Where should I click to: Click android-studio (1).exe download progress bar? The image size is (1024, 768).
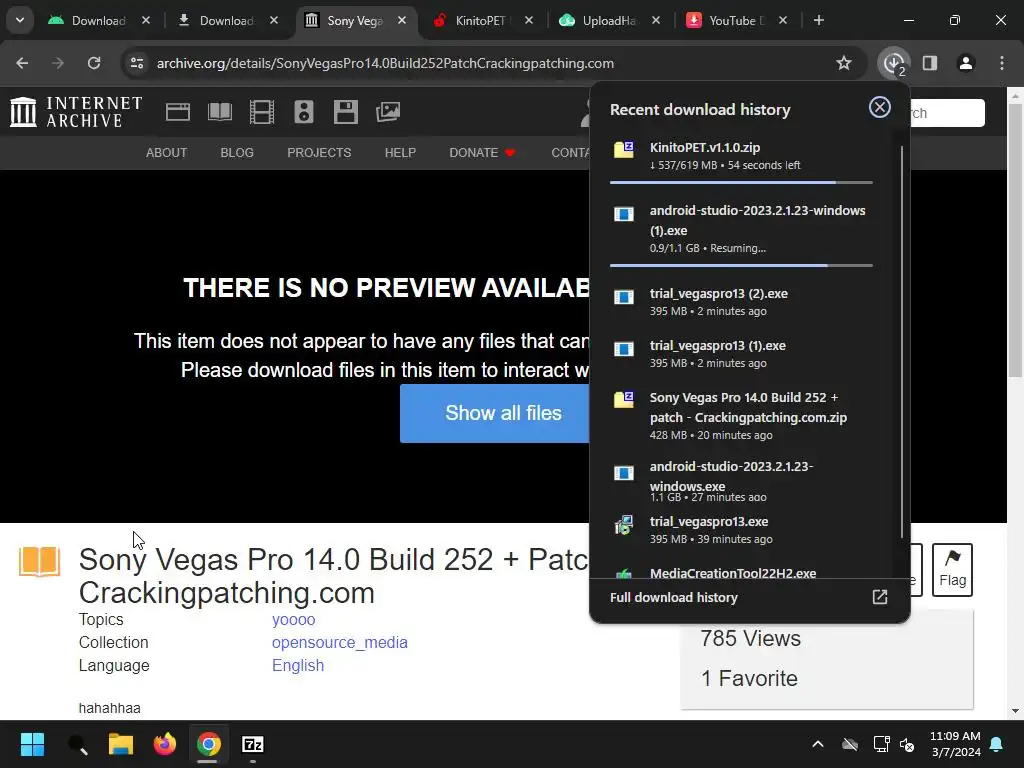pyautogui.click(x=741, y=265)
